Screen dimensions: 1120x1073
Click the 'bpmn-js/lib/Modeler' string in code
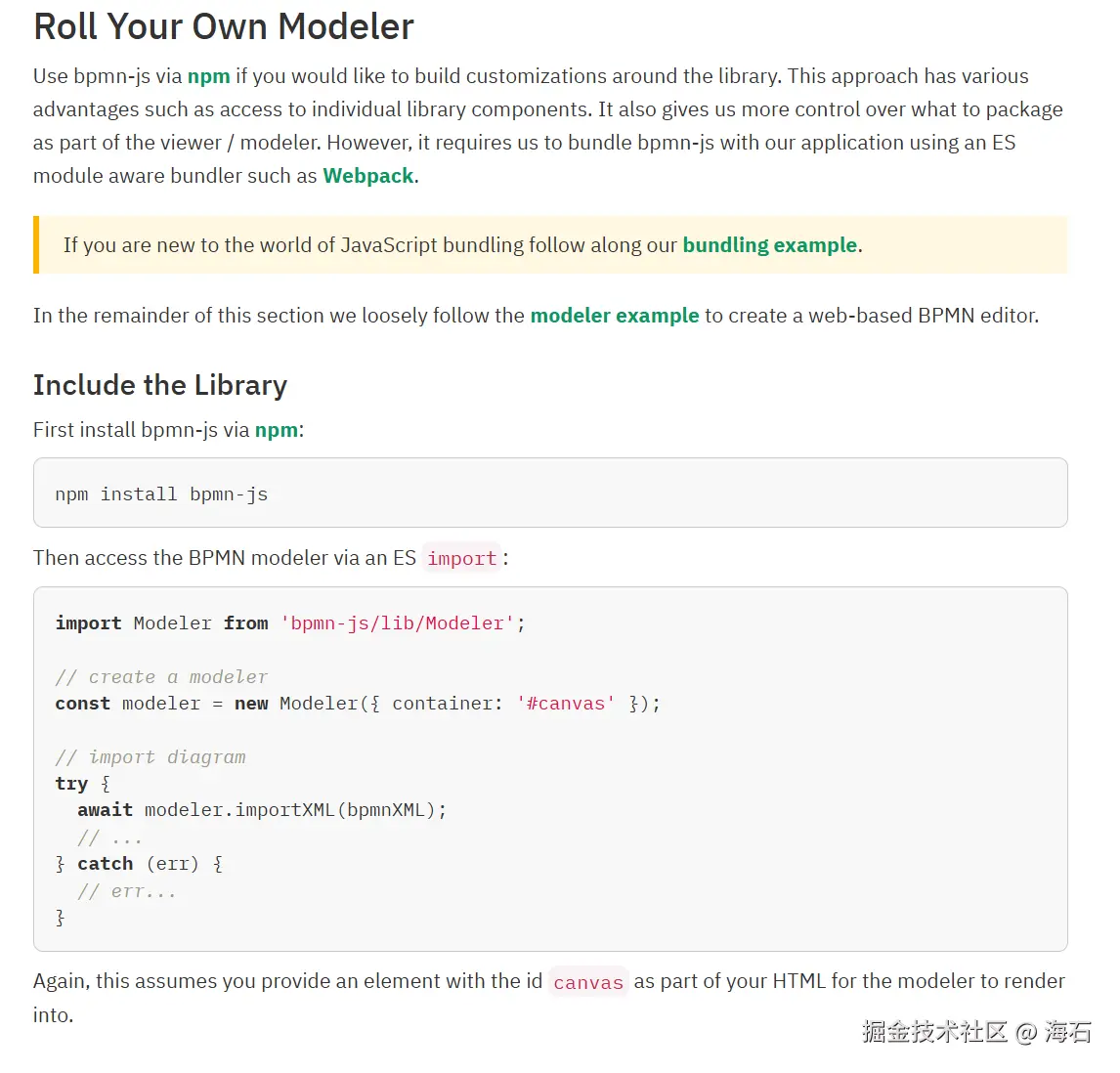point(397,623)
